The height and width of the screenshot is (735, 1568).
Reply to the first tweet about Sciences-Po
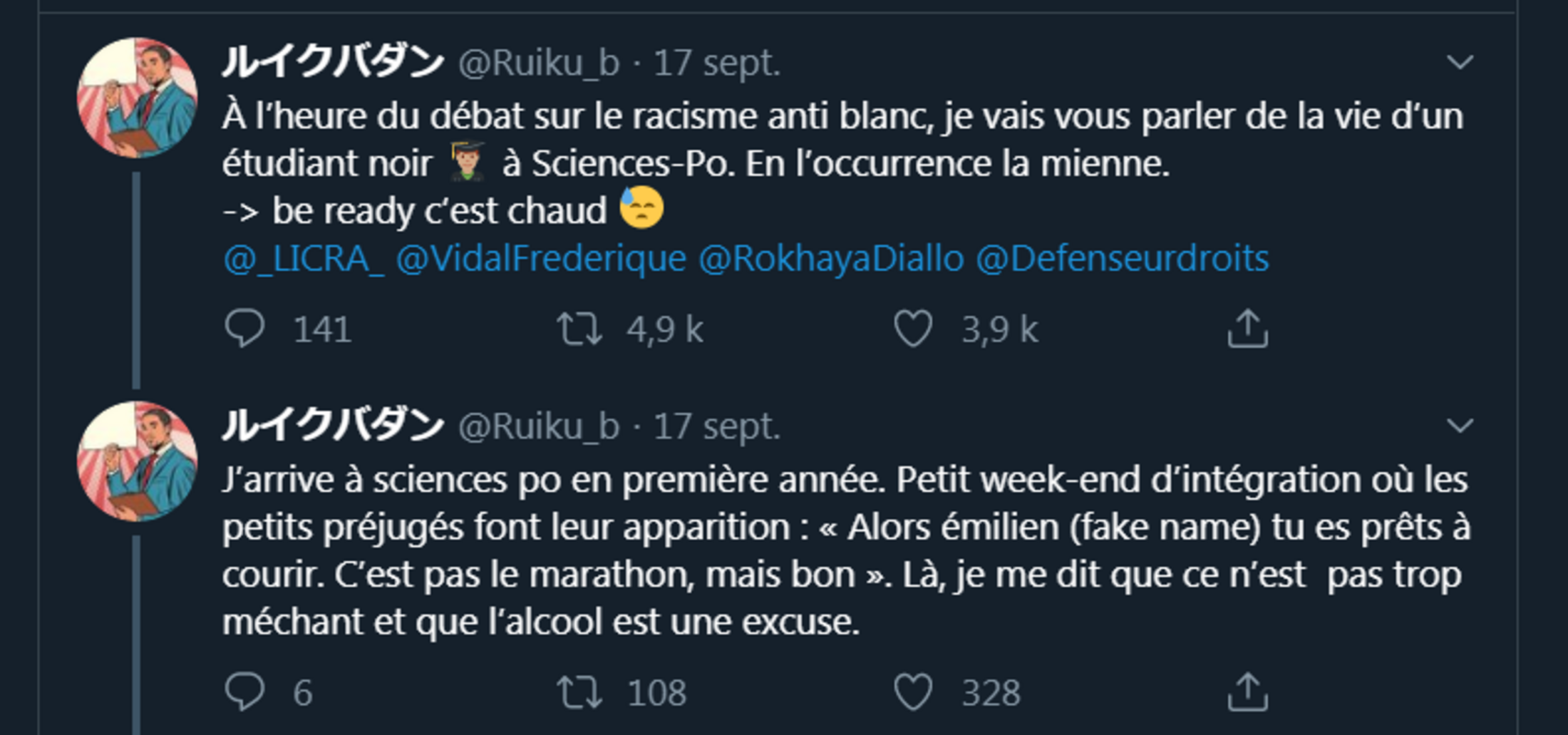(x=244, y=329)
